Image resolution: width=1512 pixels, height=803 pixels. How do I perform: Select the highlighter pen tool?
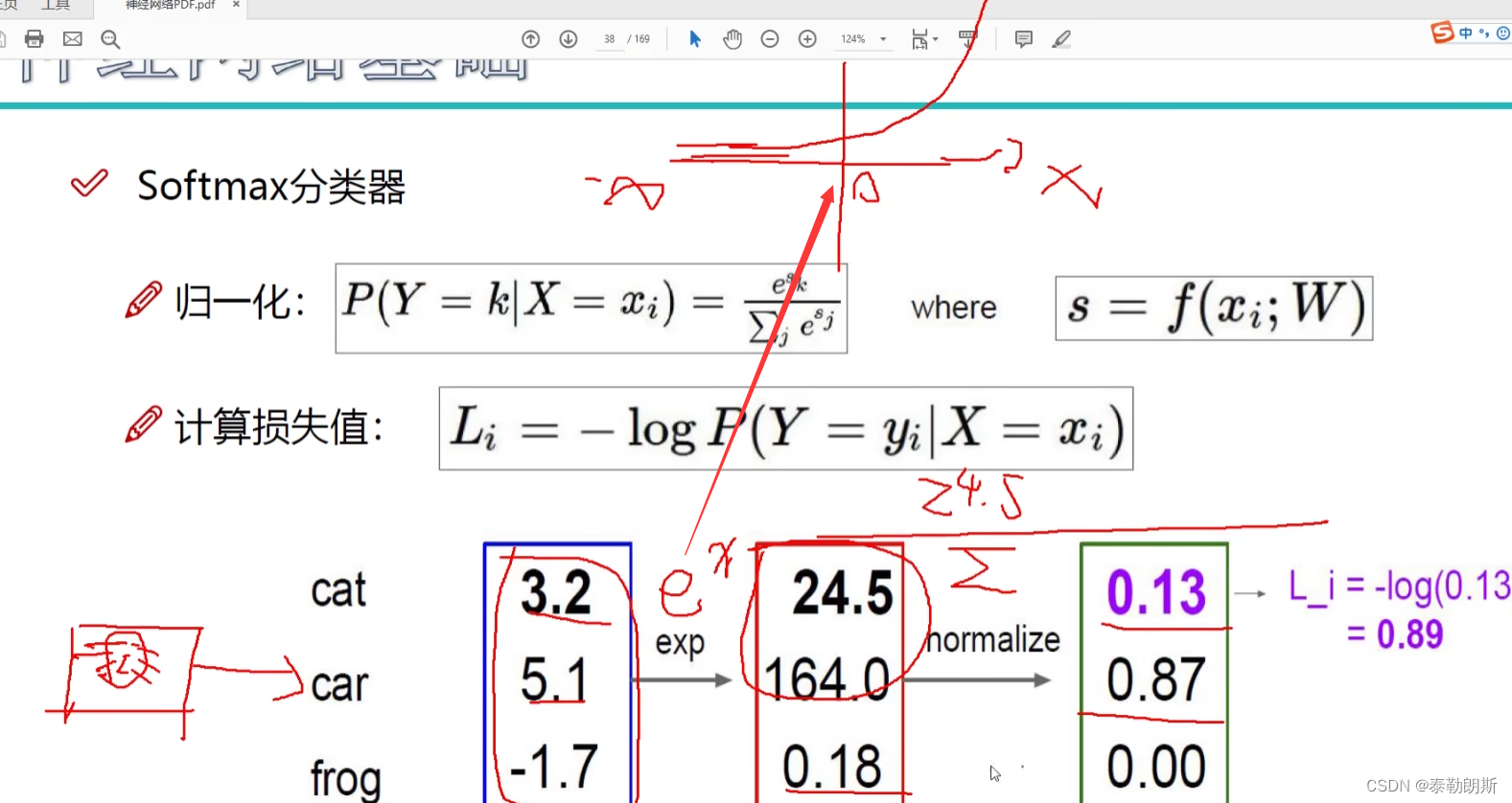point(1060,39)
